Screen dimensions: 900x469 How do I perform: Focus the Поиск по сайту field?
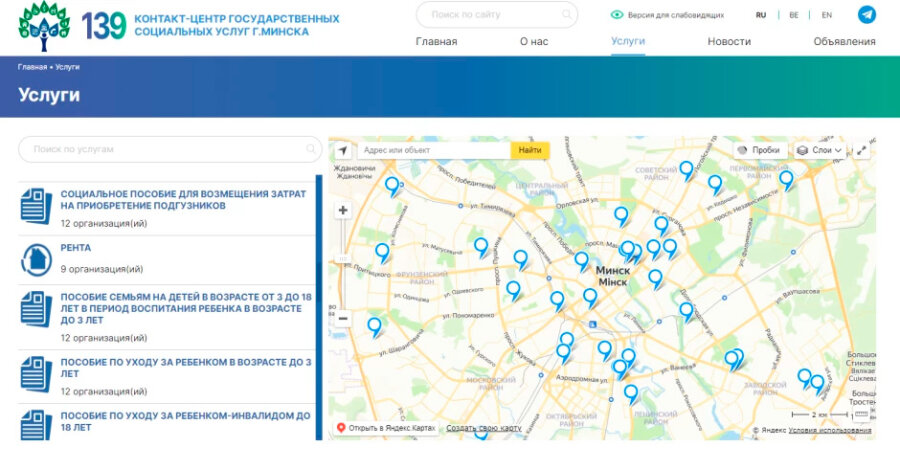point(496,14)
